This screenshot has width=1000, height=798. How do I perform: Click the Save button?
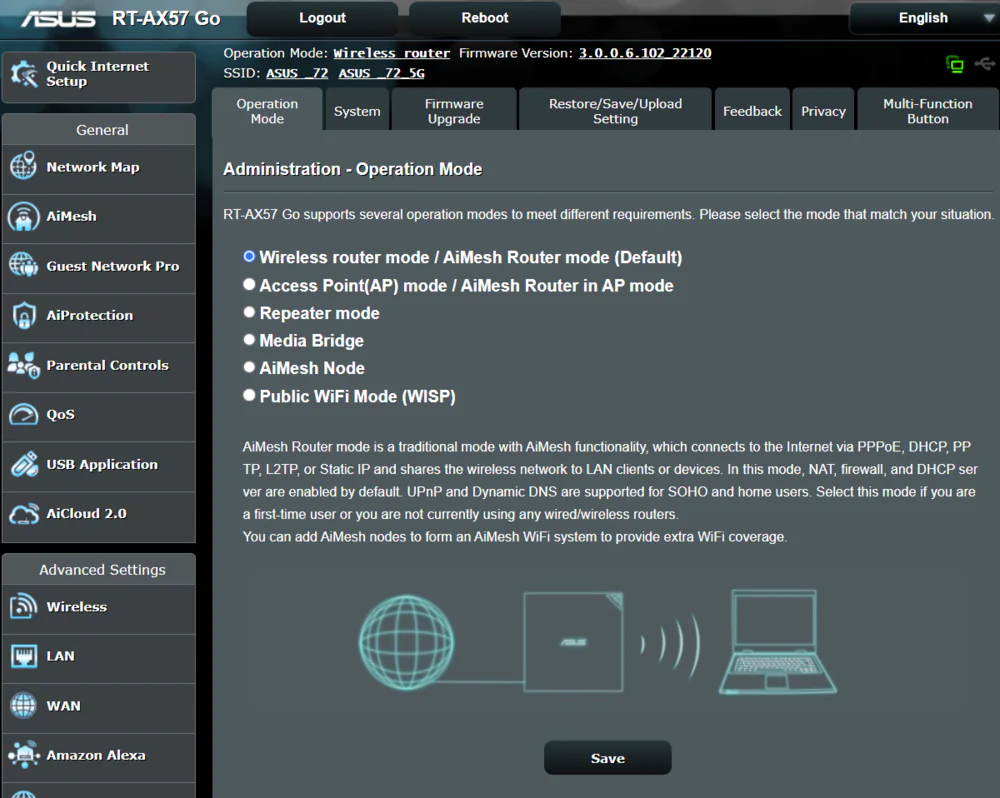(608, 758)
